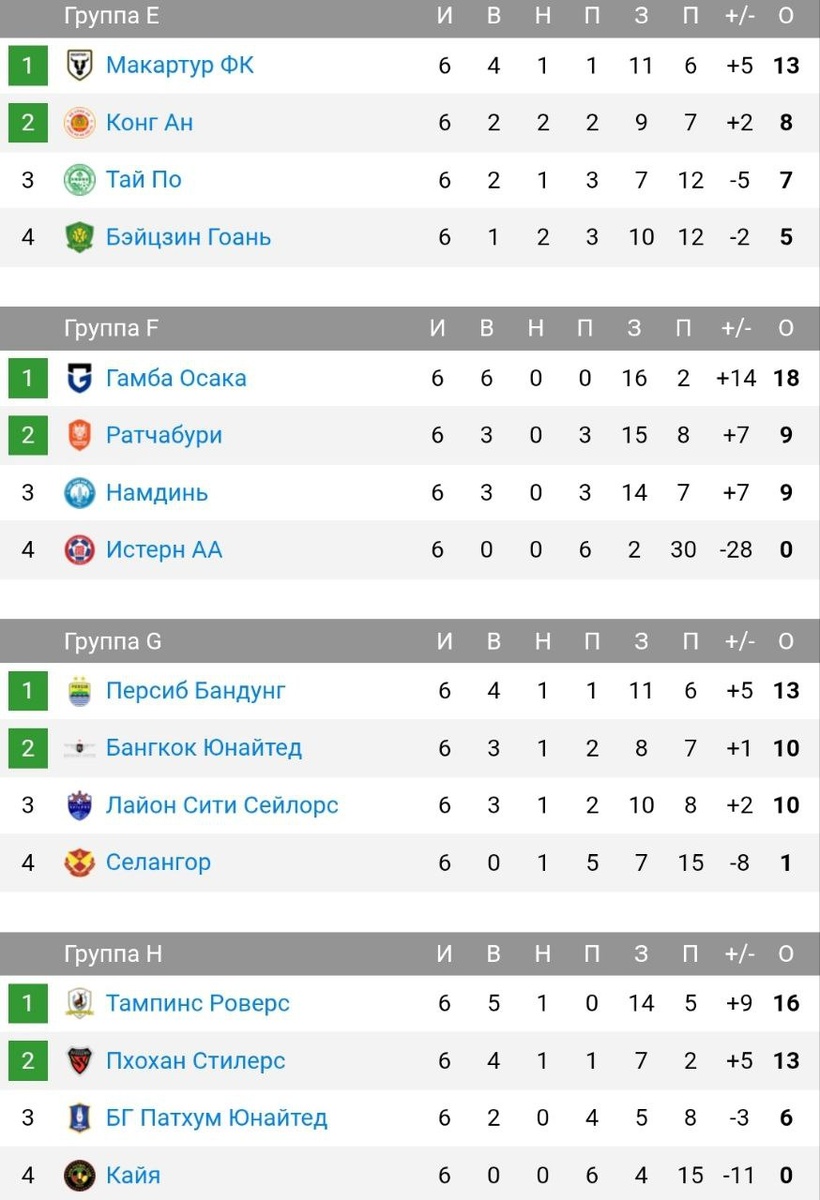Click the green position 1 badge in Группа F
820x1200 pixels.
[28, 379]
